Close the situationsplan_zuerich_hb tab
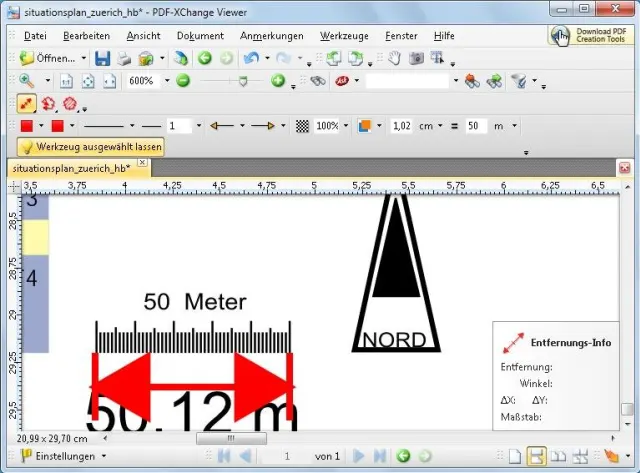Image resolution: width=640 pixels, height=473 pixels. pyautogui.click(x=142, y=162)
